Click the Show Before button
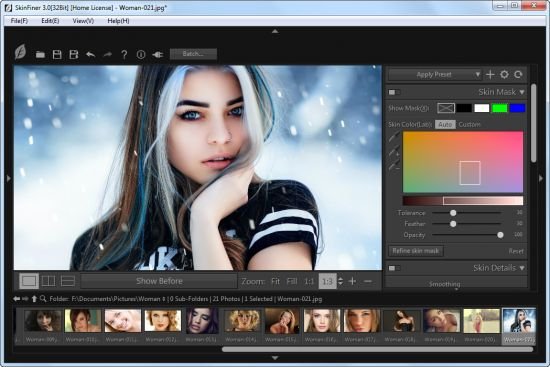The width and height of the screenshot is (550, 367). 159,281
